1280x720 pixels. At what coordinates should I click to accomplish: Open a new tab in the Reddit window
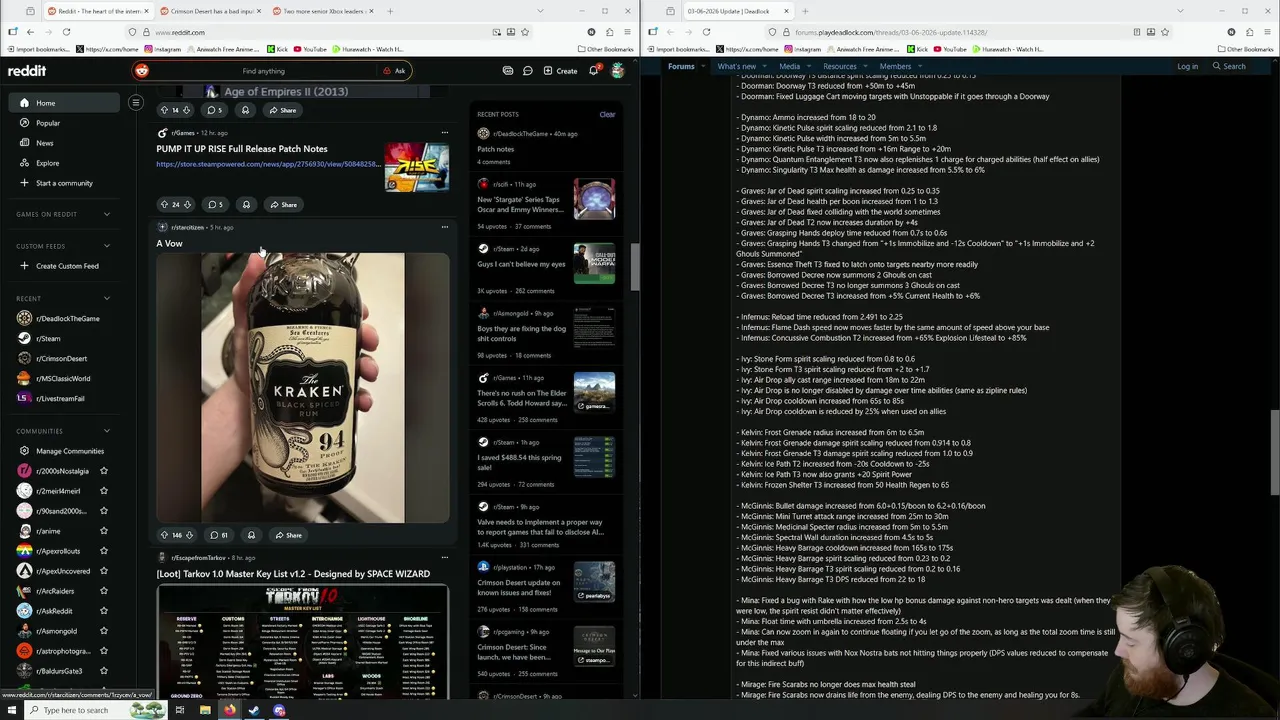pyautogui.click(x=390, y=11)
